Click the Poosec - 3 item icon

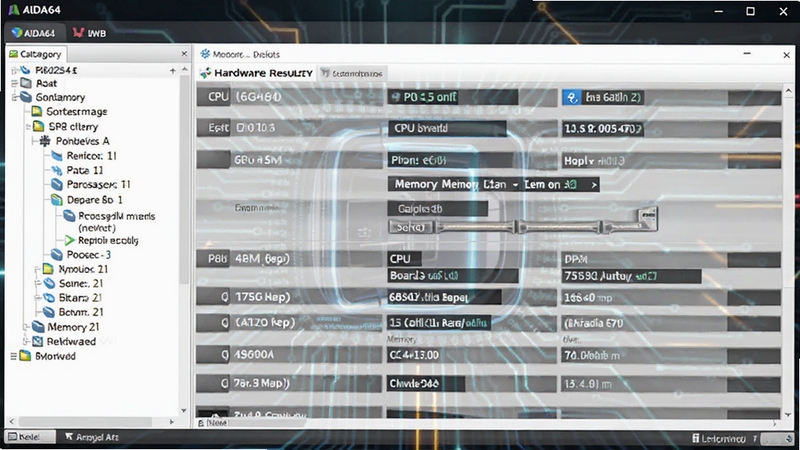(57, 254)
